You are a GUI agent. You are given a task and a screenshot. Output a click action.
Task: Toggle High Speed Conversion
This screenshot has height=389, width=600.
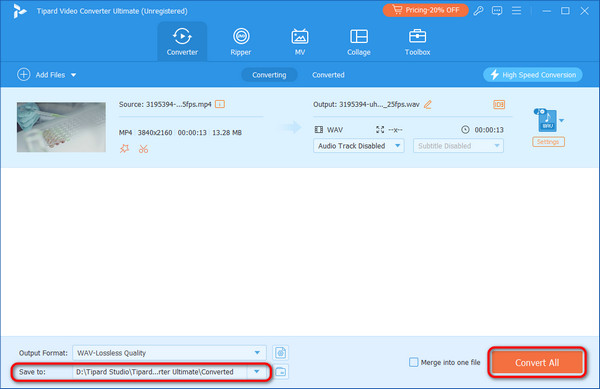tap(533, 75)
